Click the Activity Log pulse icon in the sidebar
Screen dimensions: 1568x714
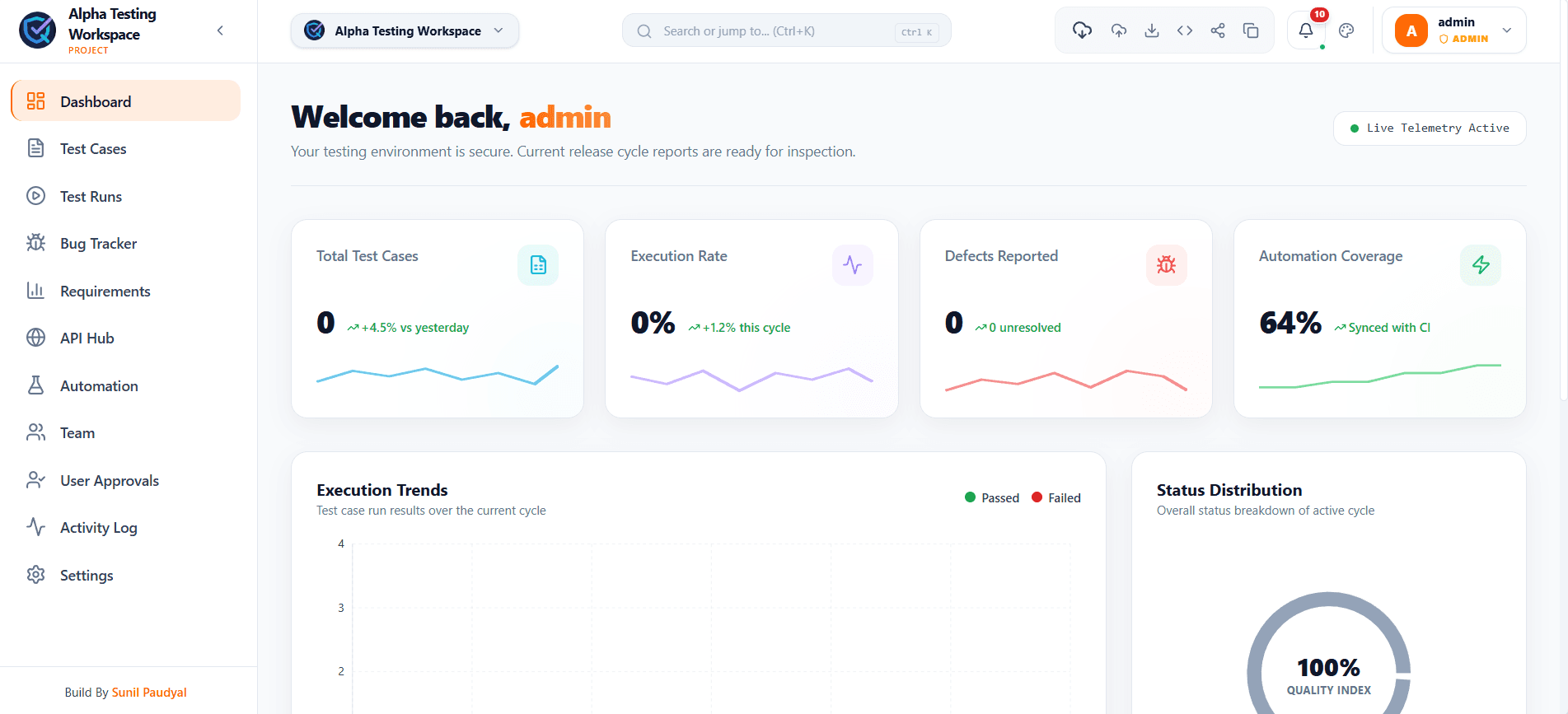coord(35,527)
